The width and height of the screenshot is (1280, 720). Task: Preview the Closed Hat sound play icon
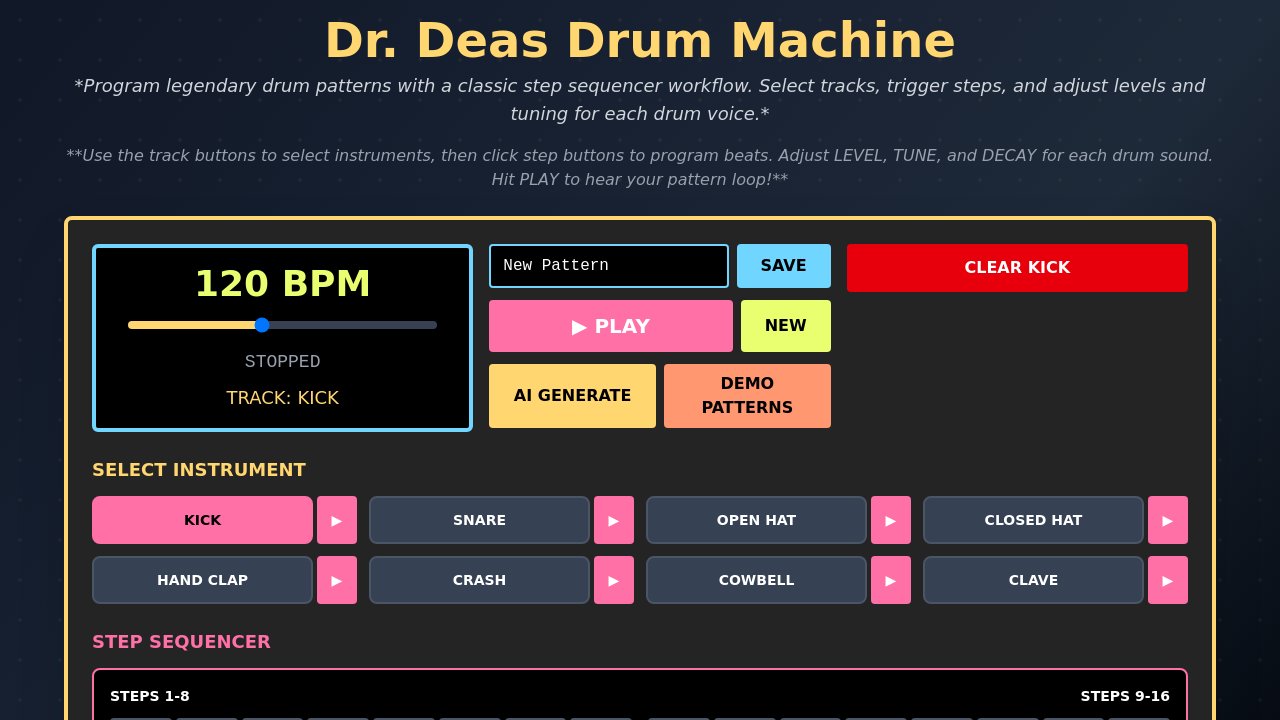point(1168,520)
